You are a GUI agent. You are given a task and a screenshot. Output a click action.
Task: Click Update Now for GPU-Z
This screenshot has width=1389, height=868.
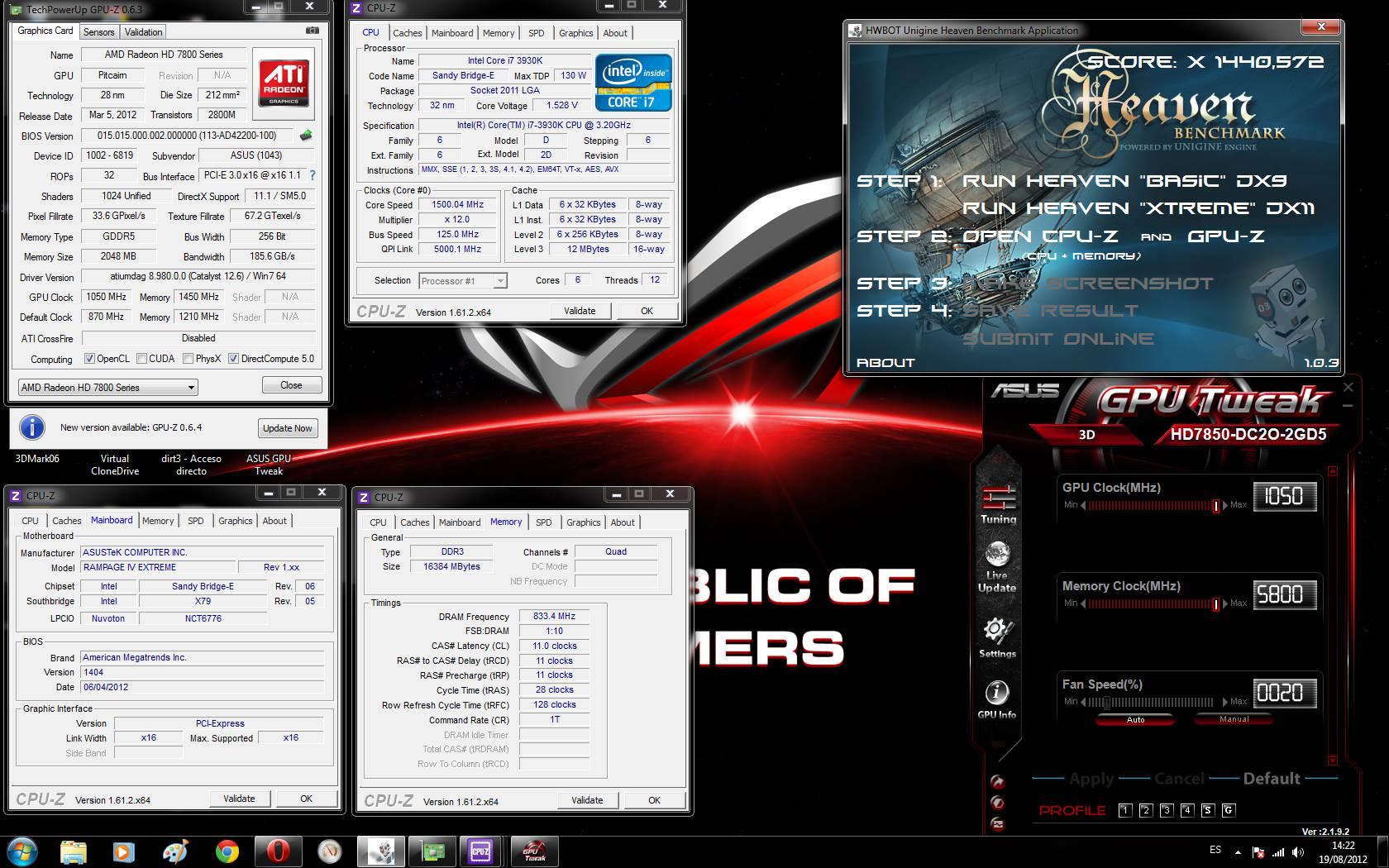[x=287, y=428]
